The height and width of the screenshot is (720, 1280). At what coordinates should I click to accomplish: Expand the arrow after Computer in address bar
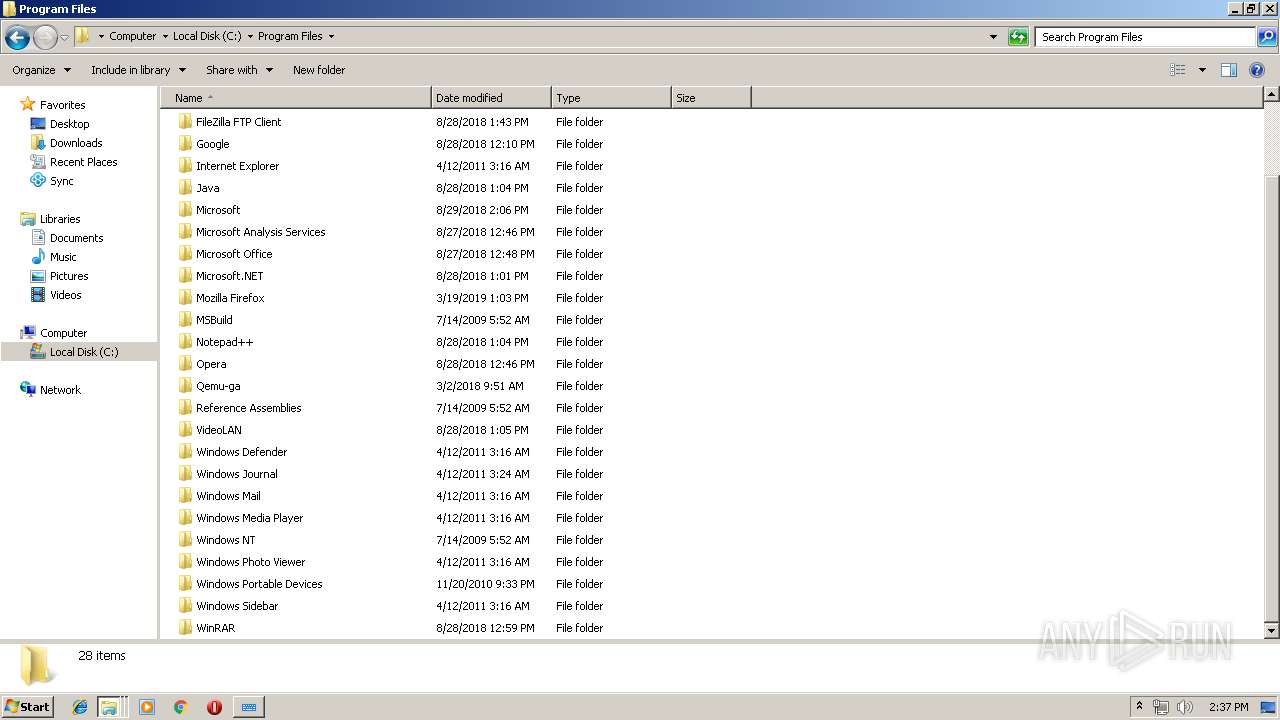(x=164, y=36)
